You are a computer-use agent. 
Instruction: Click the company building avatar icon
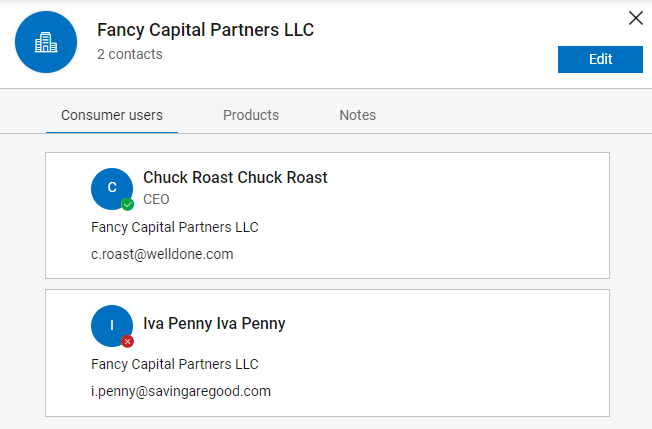click(46, 42)
